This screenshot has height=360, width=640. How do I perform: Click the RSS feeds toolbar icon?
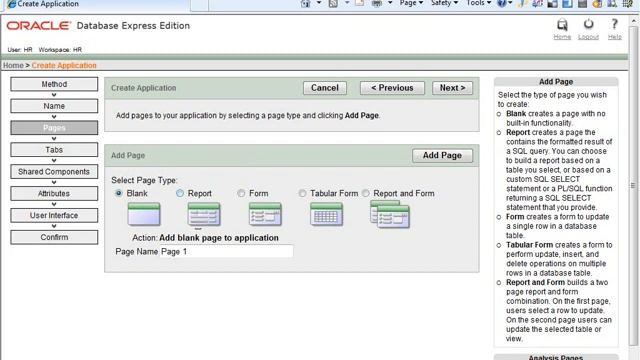click(x=333, y=3)
